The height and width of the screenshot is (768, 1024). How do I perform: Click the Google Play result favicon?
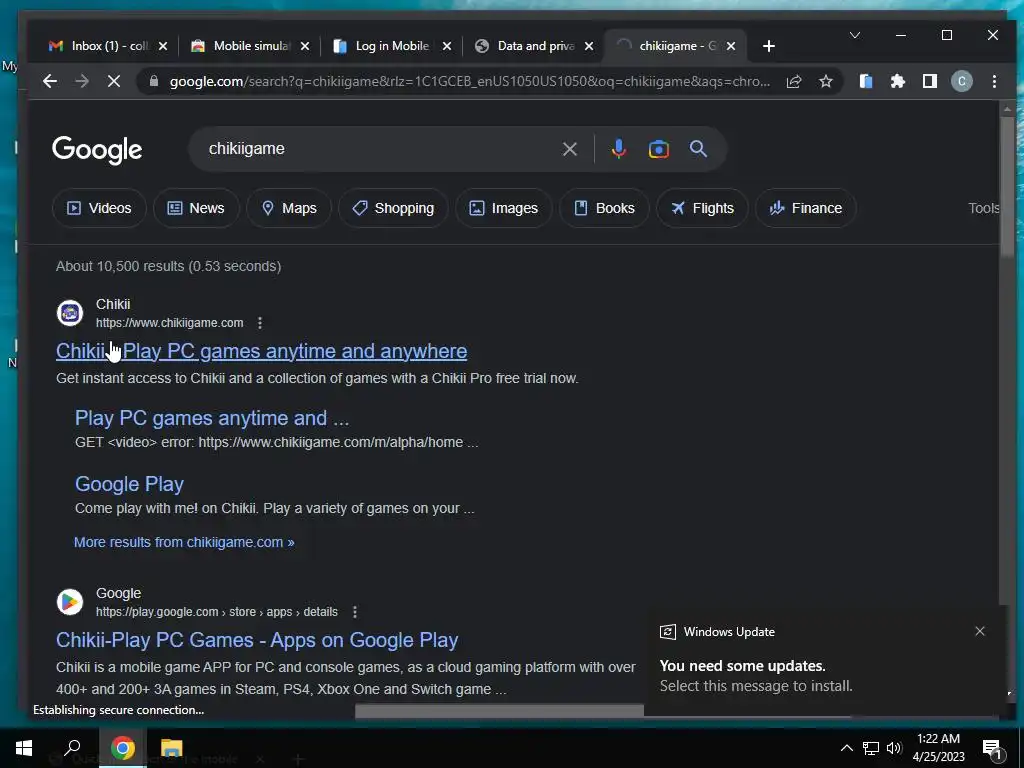click(x=70, y=601)
